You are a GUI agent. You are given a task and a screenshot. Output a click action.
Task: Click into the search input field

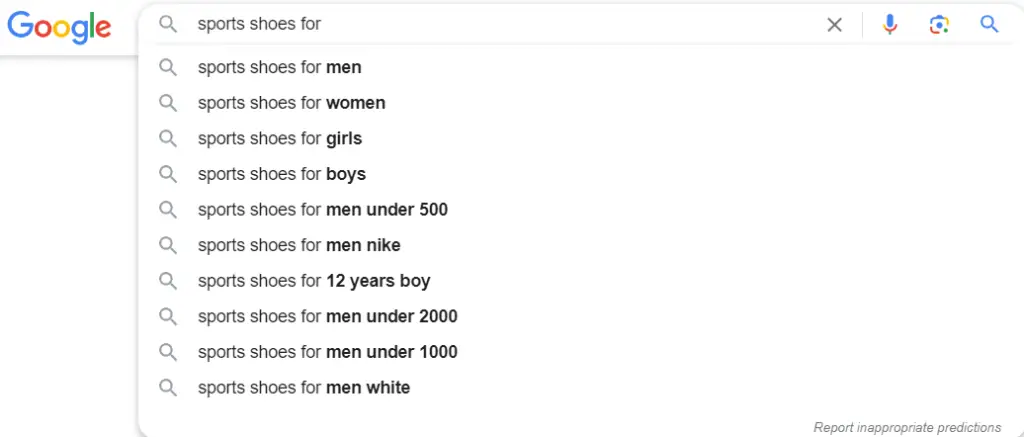tap(500, 25)
